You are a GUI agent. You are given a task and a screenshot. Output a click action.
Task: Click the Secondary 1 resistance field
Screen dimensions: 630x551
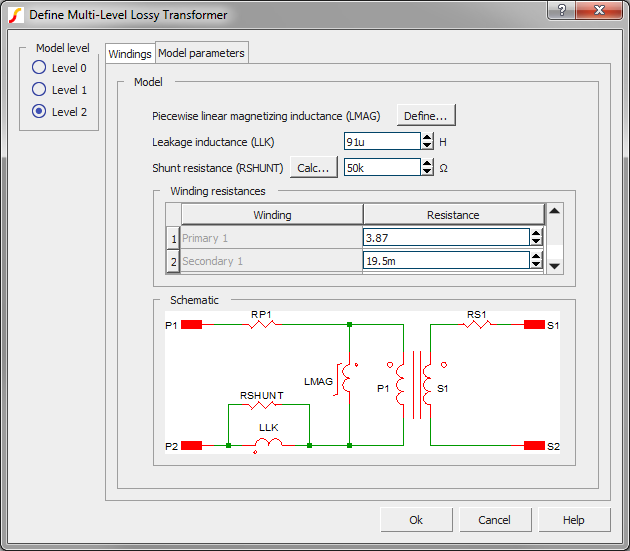coord(445,261)
